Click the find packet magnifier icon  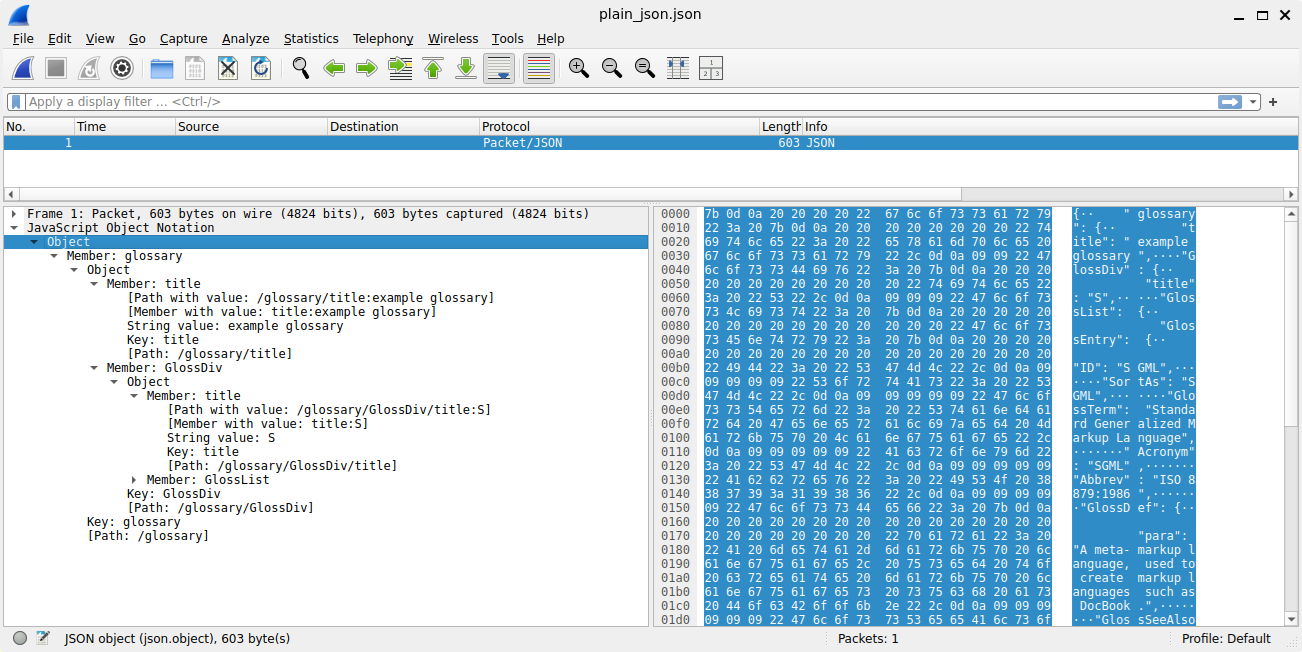[x=301, y=68]
